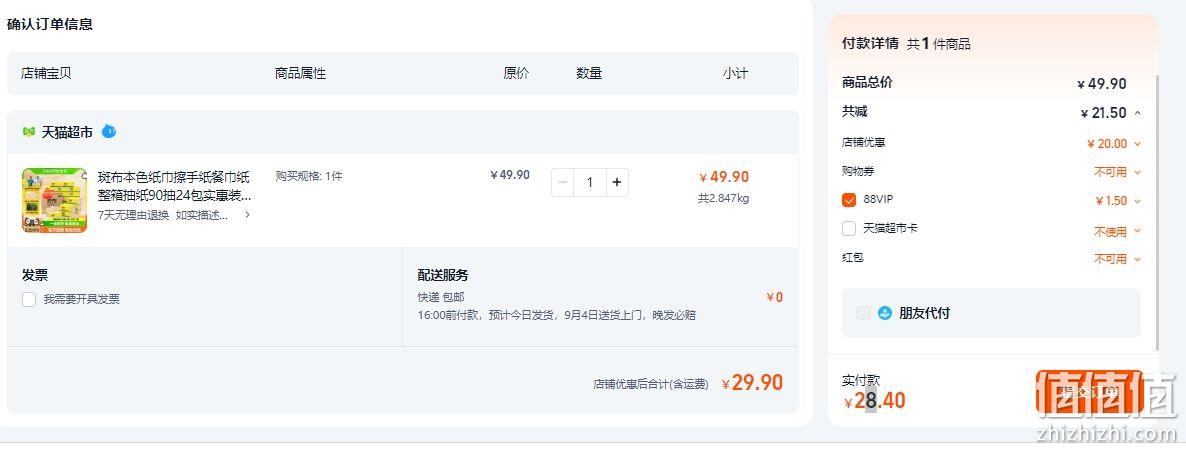This screenshot has height=451, width=1186.
Task: Click the 朋友代付 blue person icon
Action: click(x=885, y=313)
